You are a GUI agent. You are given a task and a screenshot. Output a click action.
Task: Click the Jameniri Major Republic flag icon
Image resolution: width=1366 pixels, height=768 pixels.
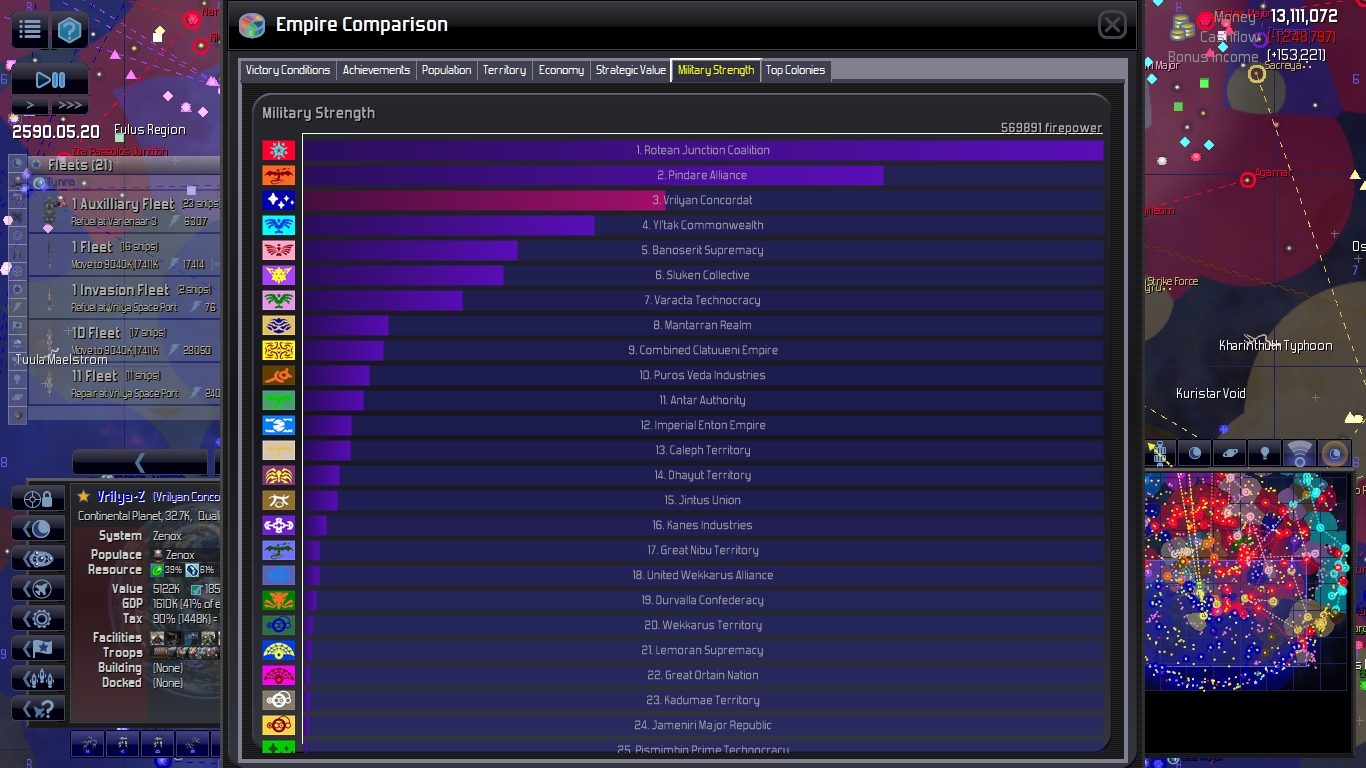point(278,725)
